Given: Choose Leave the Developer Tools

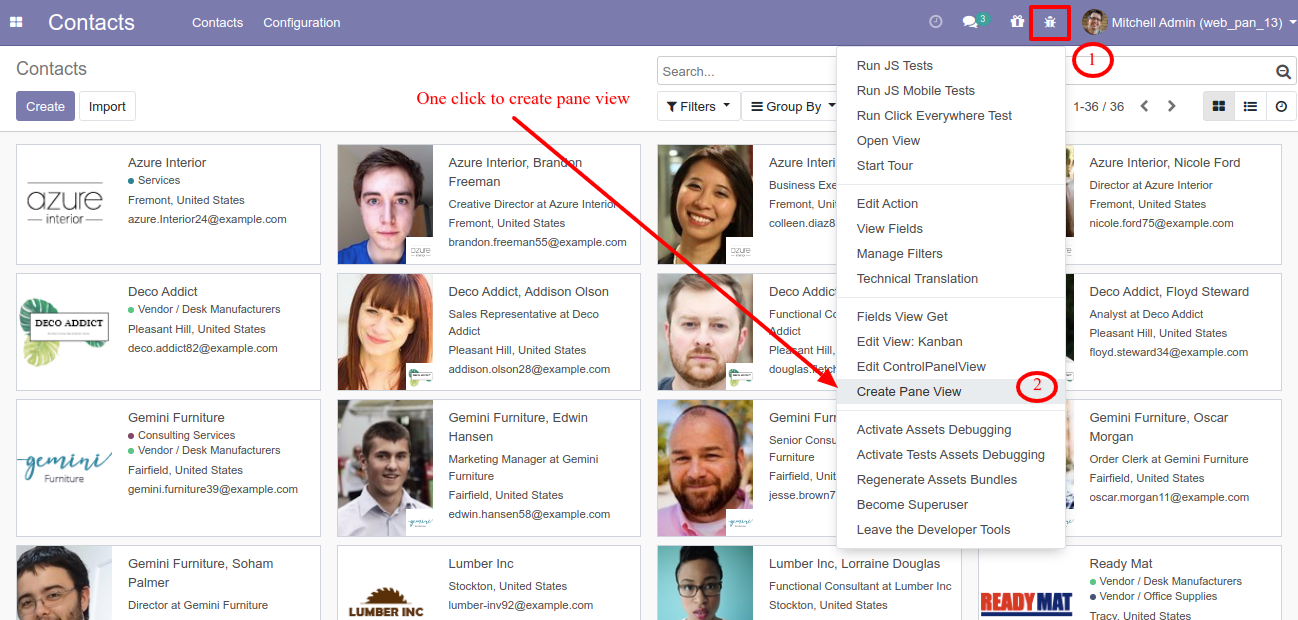Looking at the screenshot, I should click(x=933, y=530).
